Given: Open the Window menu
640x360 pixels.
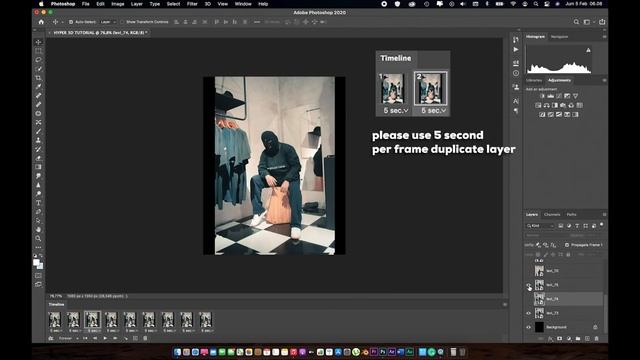Looking at the screenshot, I should (243, 4).
